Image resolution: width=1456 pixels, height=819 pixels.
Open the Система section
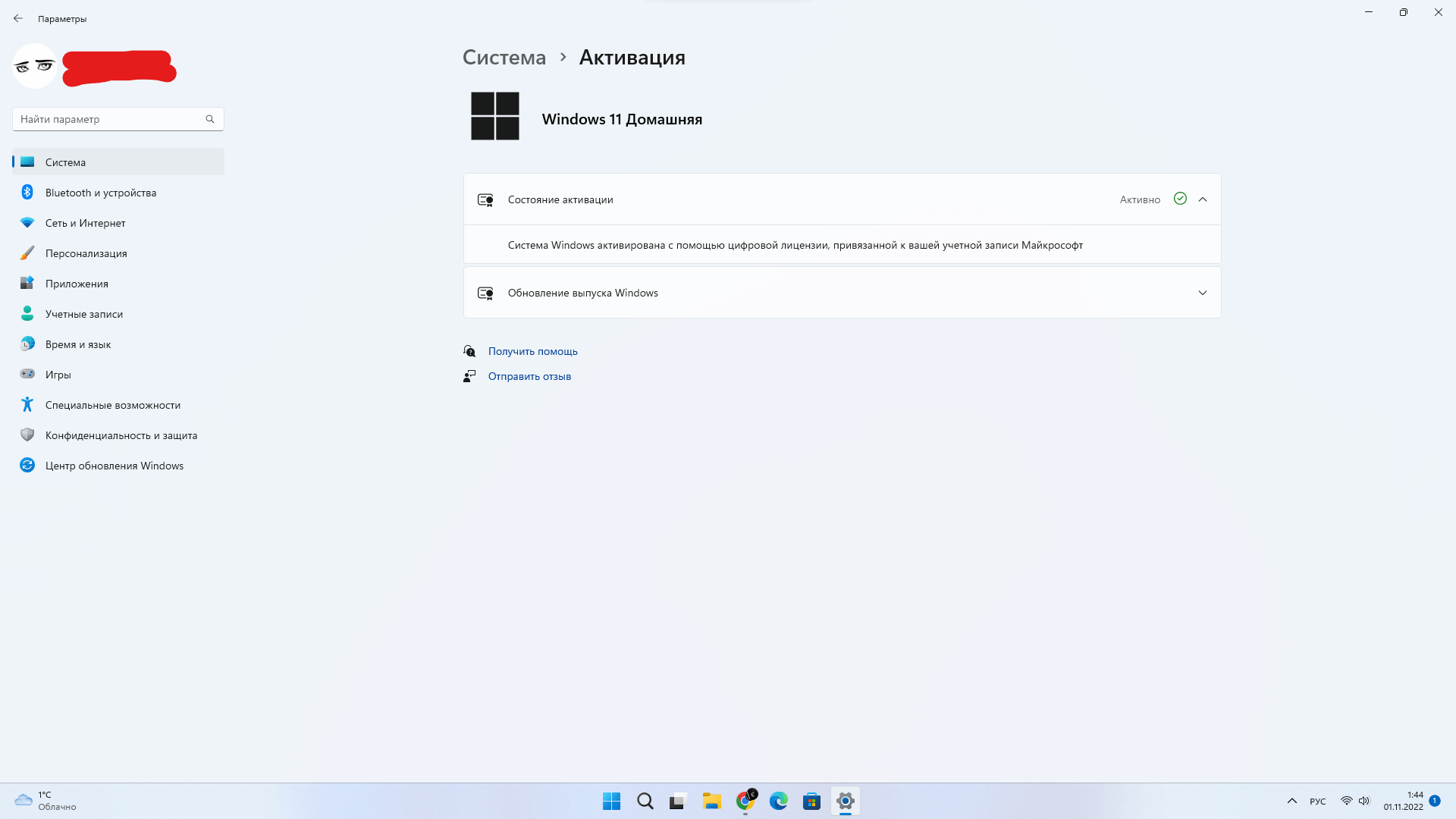pos(118,162)
